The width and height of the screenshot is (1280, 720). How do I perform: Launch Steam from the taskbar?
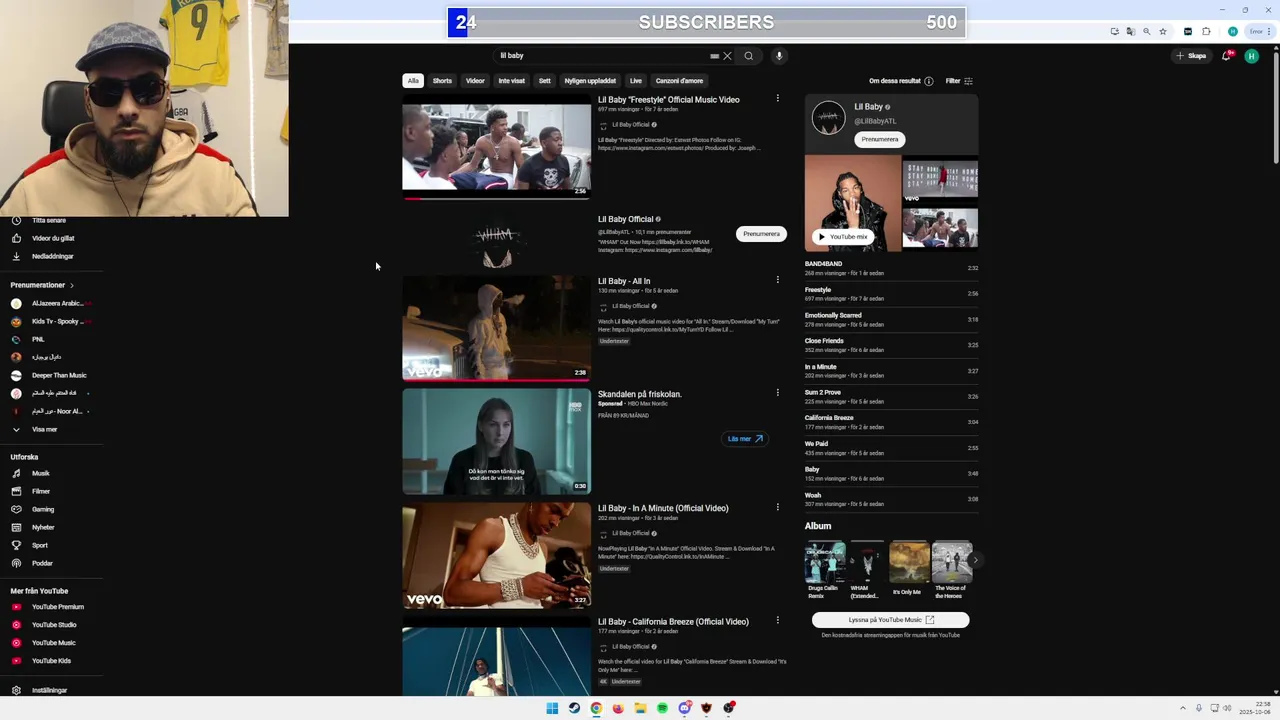pos(574,708)
